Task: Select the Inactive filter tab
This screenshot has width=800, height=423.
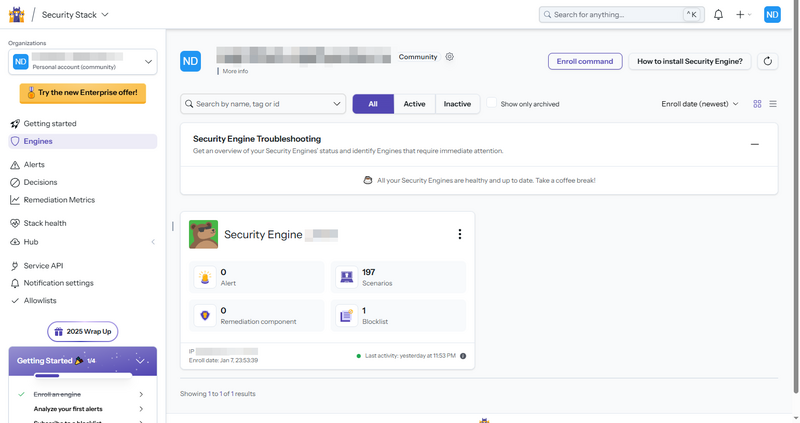Action: click(457, 104)
